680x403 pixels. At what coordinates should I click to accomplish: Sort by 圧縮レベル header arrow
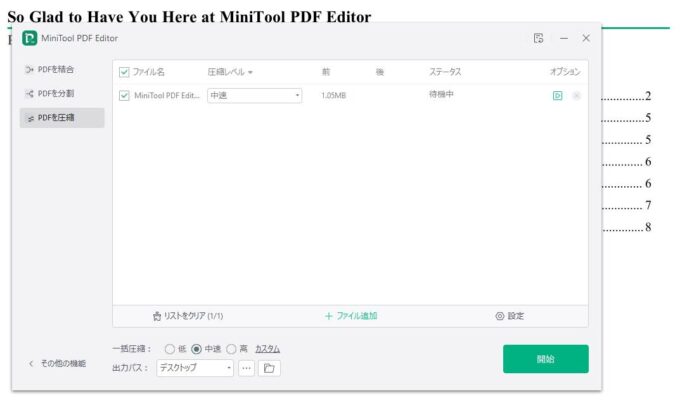[250, 72]
